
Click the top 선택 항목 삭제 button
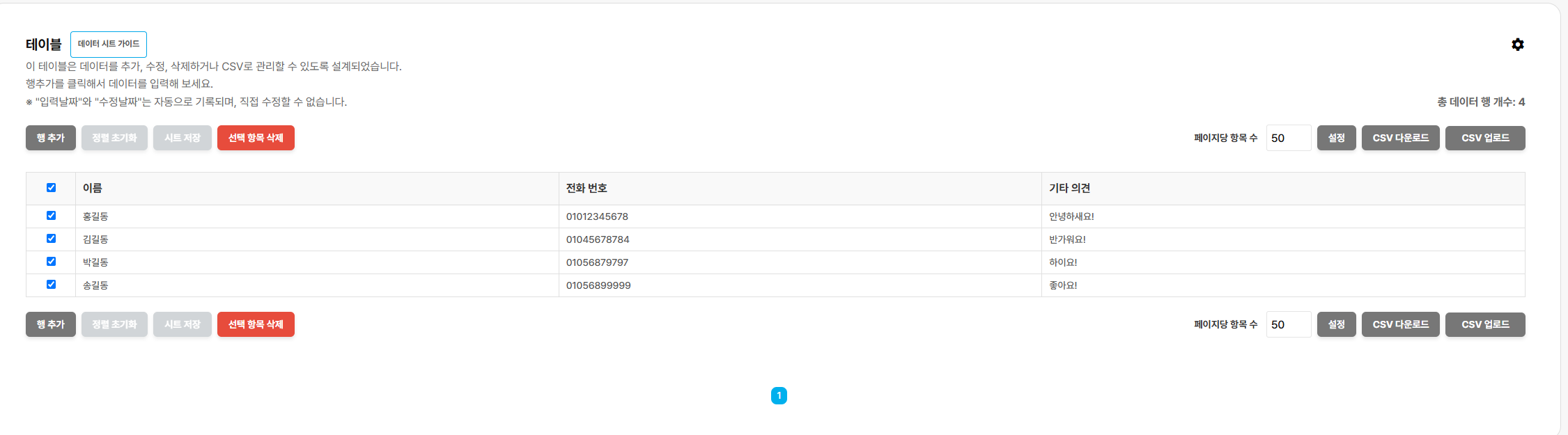click(256, 138)
